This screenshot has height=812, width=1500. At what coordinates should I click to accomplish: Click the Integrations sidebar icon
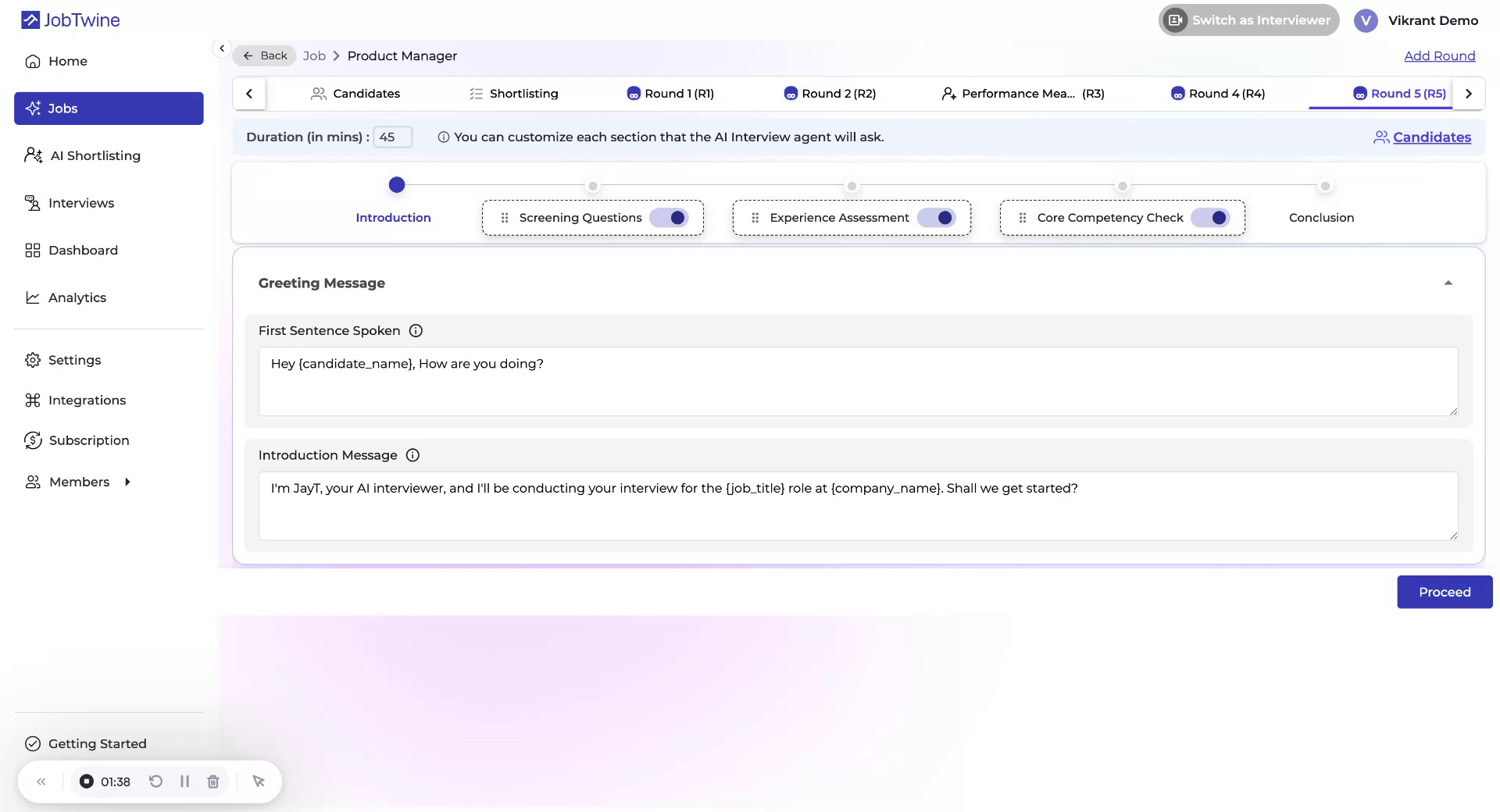tap(33, 400)
